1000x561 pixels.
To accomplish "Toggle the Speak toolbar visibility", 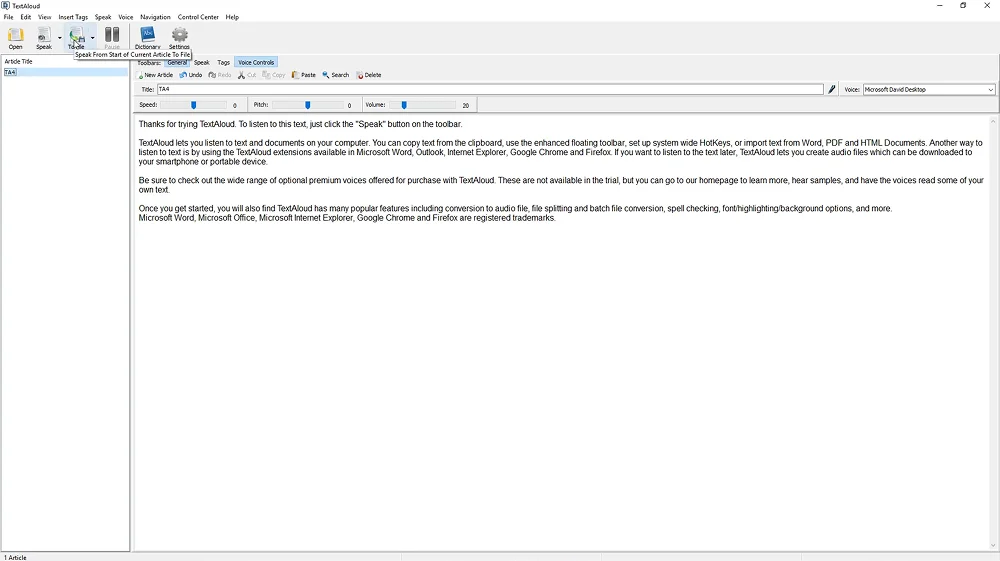I will 201,63.
